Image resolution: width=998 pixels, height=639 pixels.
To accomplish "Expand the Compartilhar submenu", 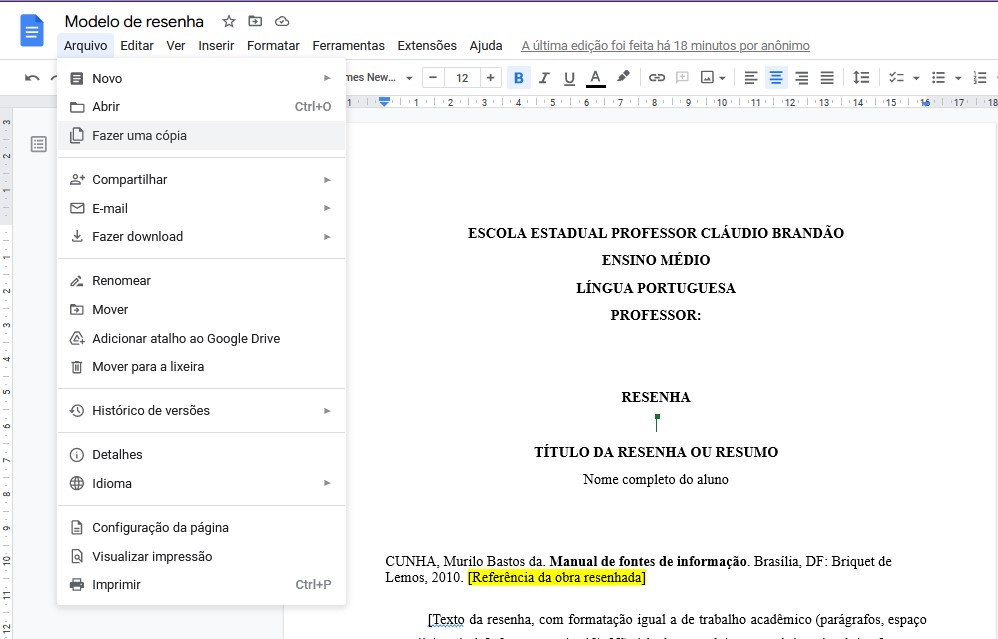I will point(201,179).
